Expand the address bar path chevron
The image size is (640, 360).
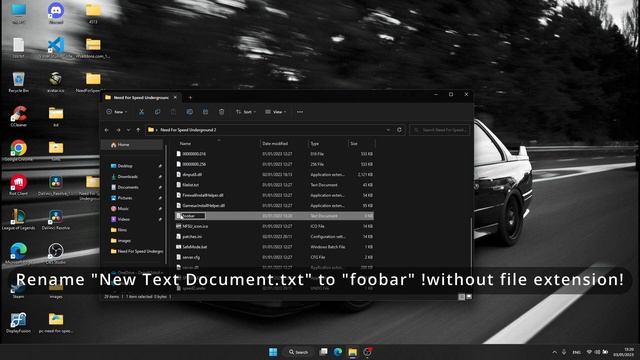157,130
